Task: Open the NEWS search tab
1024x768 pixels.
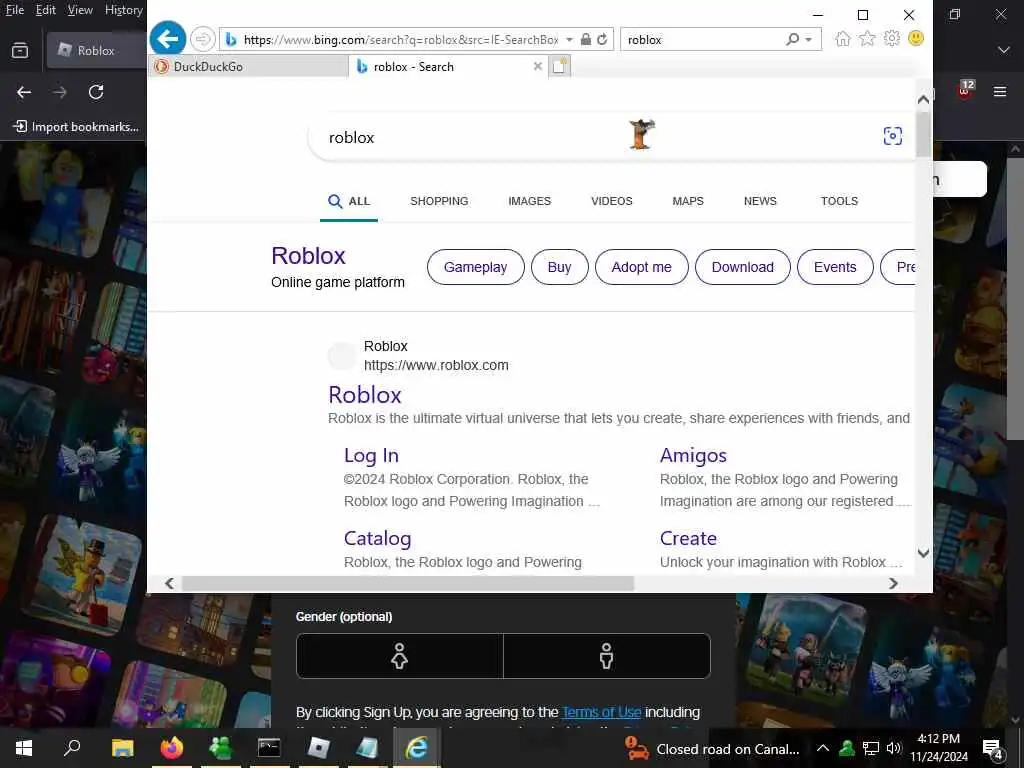Action: 760,201
